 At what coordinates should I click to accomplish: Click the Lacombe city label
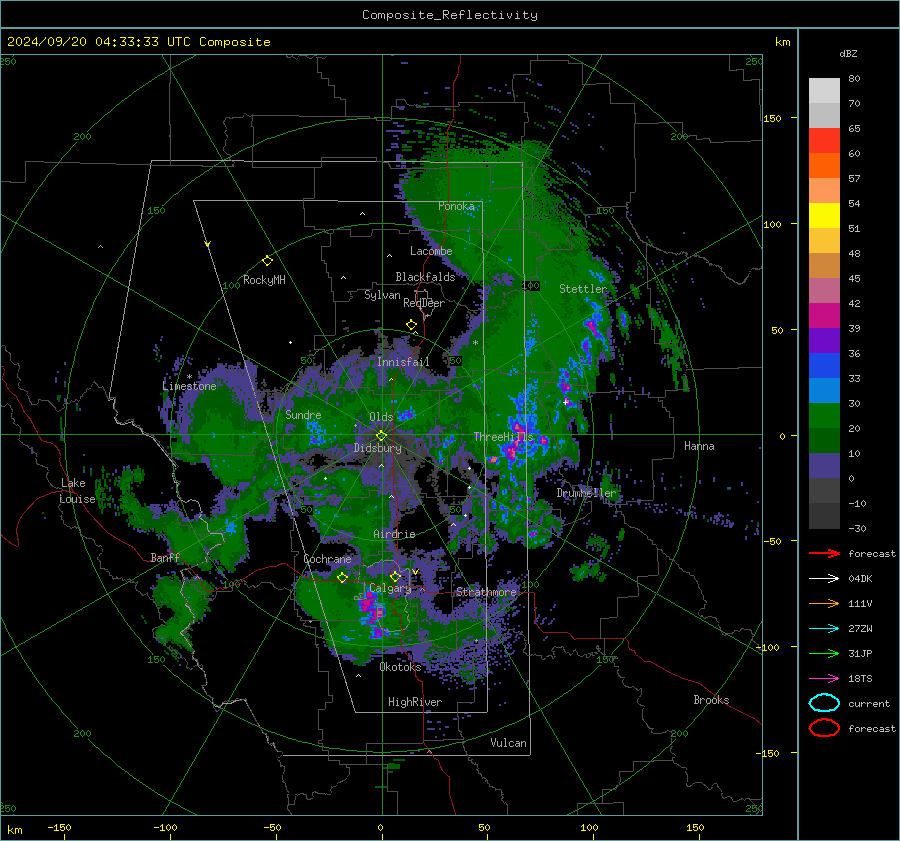point(431,251)
